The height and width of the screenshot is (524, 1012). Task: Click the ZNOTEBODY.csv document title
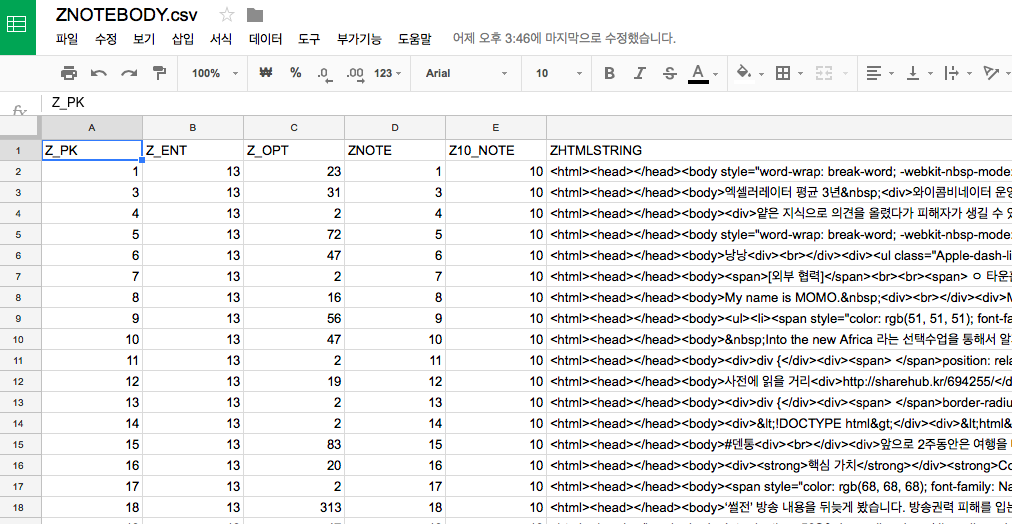click(x=126, y=14)
